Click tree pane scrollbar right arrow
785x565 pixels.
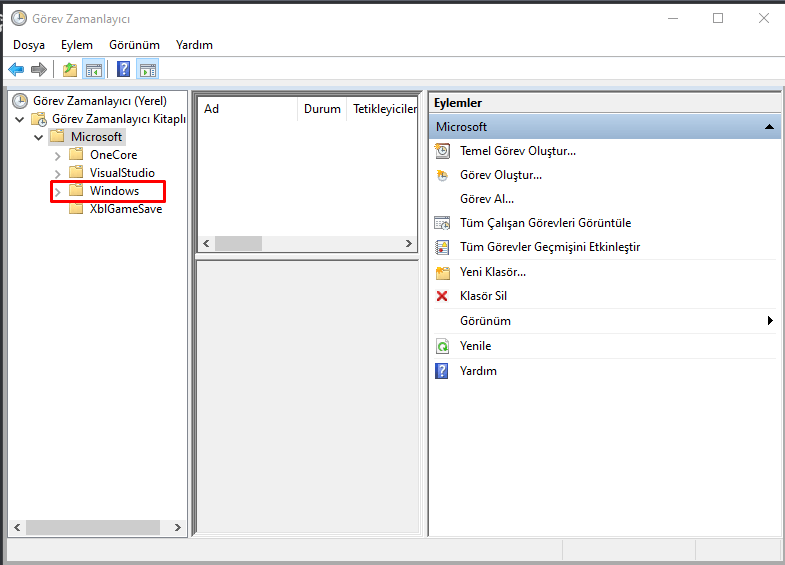tap(177, 527)
